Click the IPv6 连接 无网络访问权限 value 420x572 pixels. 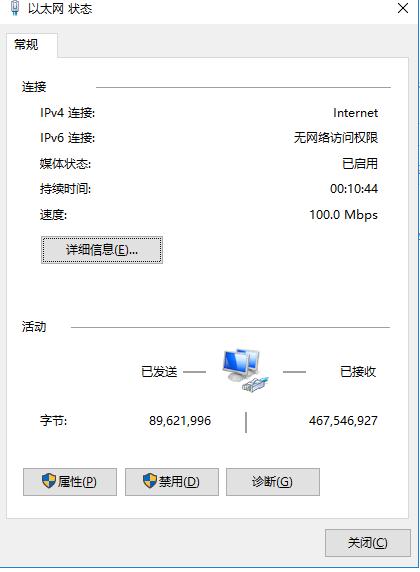click(336, 138)
